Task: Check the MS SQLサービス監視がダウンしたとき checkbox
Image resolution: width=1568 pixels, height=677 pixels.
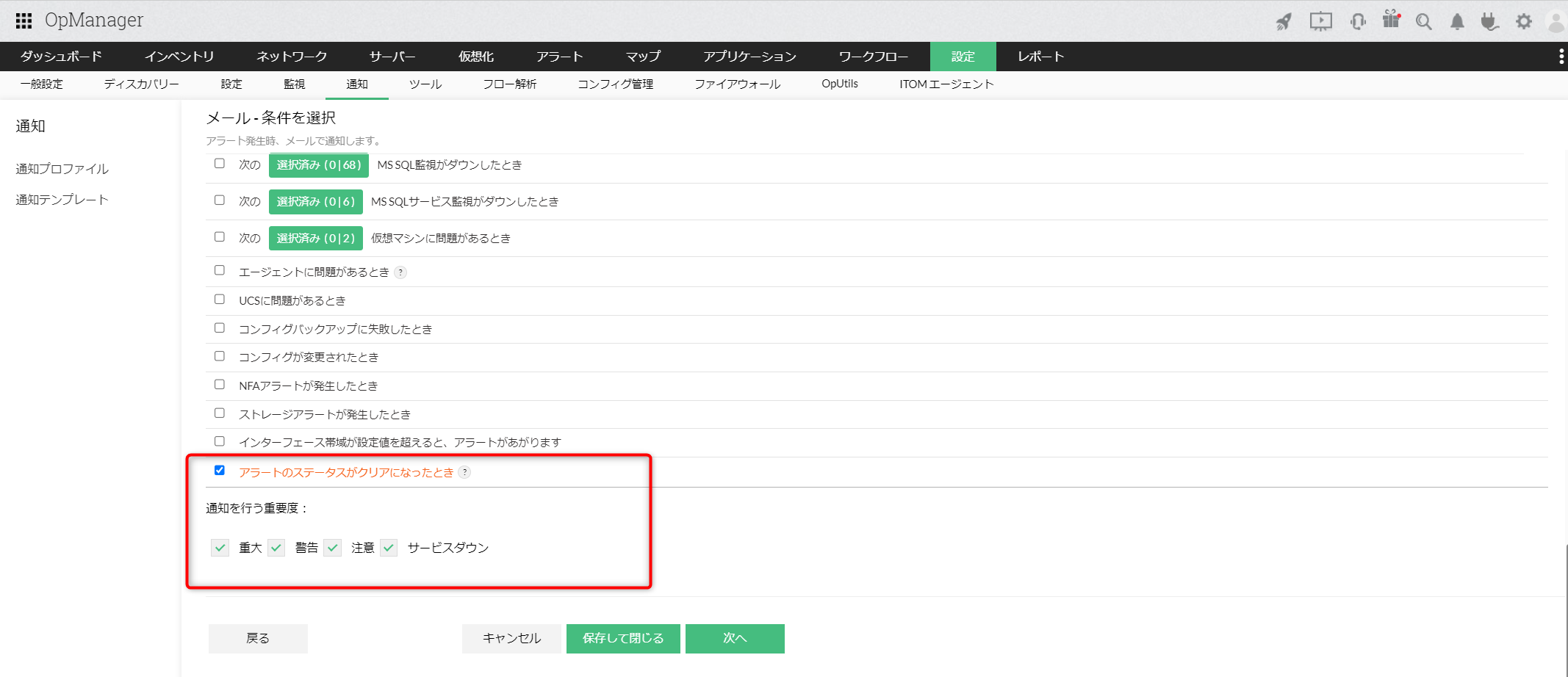Action: (x=220, y=200)
